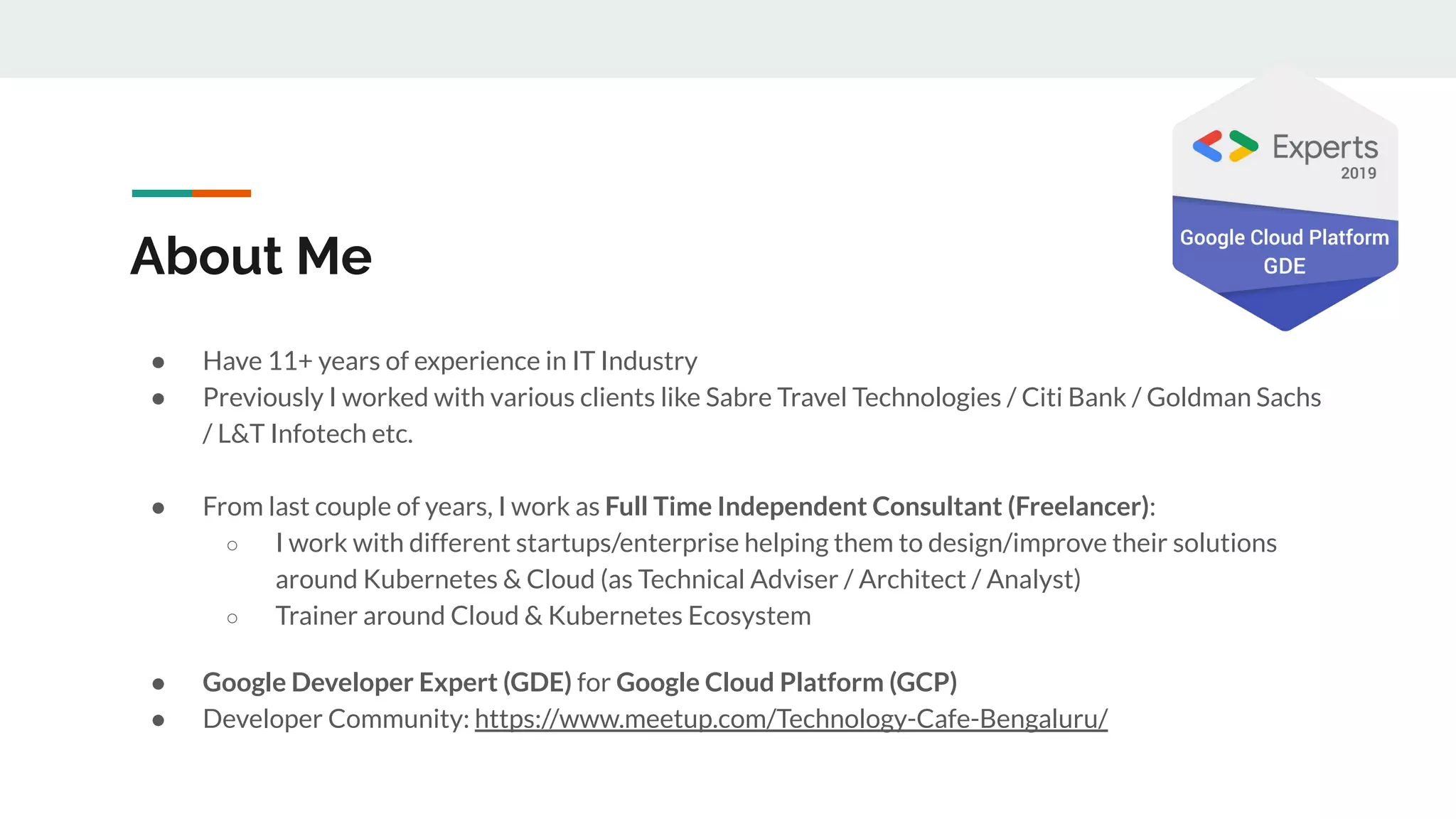Click the hollow bullet marker before 'Trainer around'
This screenshot has height=819, width=1456.
coord(232,619)
